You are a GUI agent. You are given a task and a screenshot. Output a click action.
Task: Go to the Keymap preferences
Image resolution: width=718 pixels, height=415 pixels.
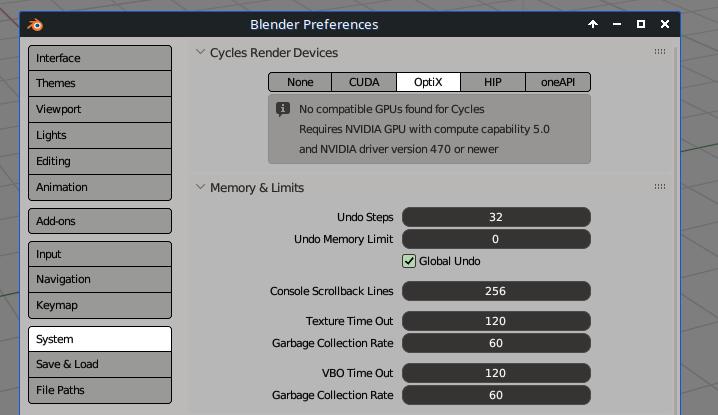click(100, 305)
